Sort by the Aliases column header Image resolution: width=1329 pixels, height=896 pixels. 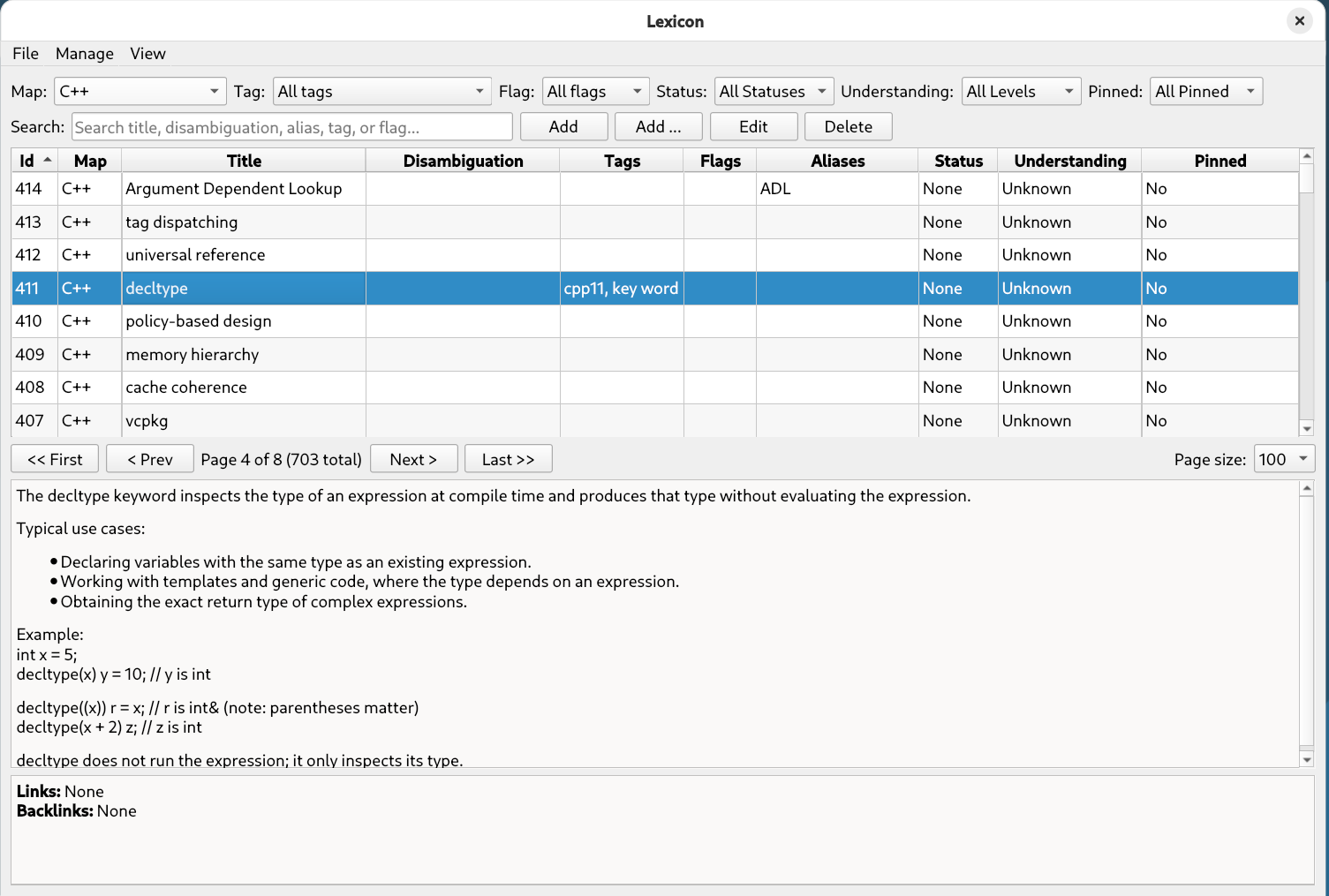tap(837, 161)
